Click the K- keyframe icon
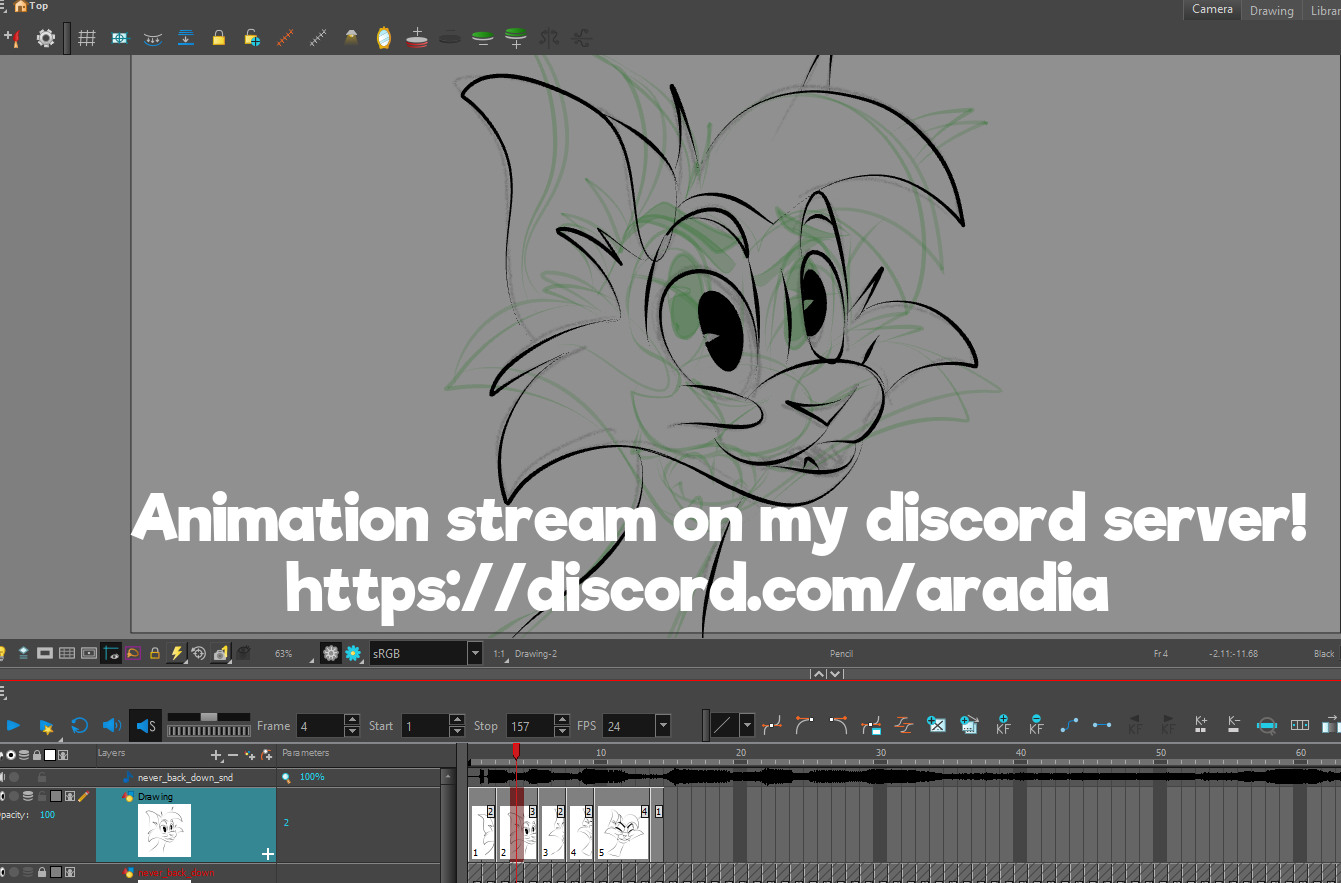 1234,724
